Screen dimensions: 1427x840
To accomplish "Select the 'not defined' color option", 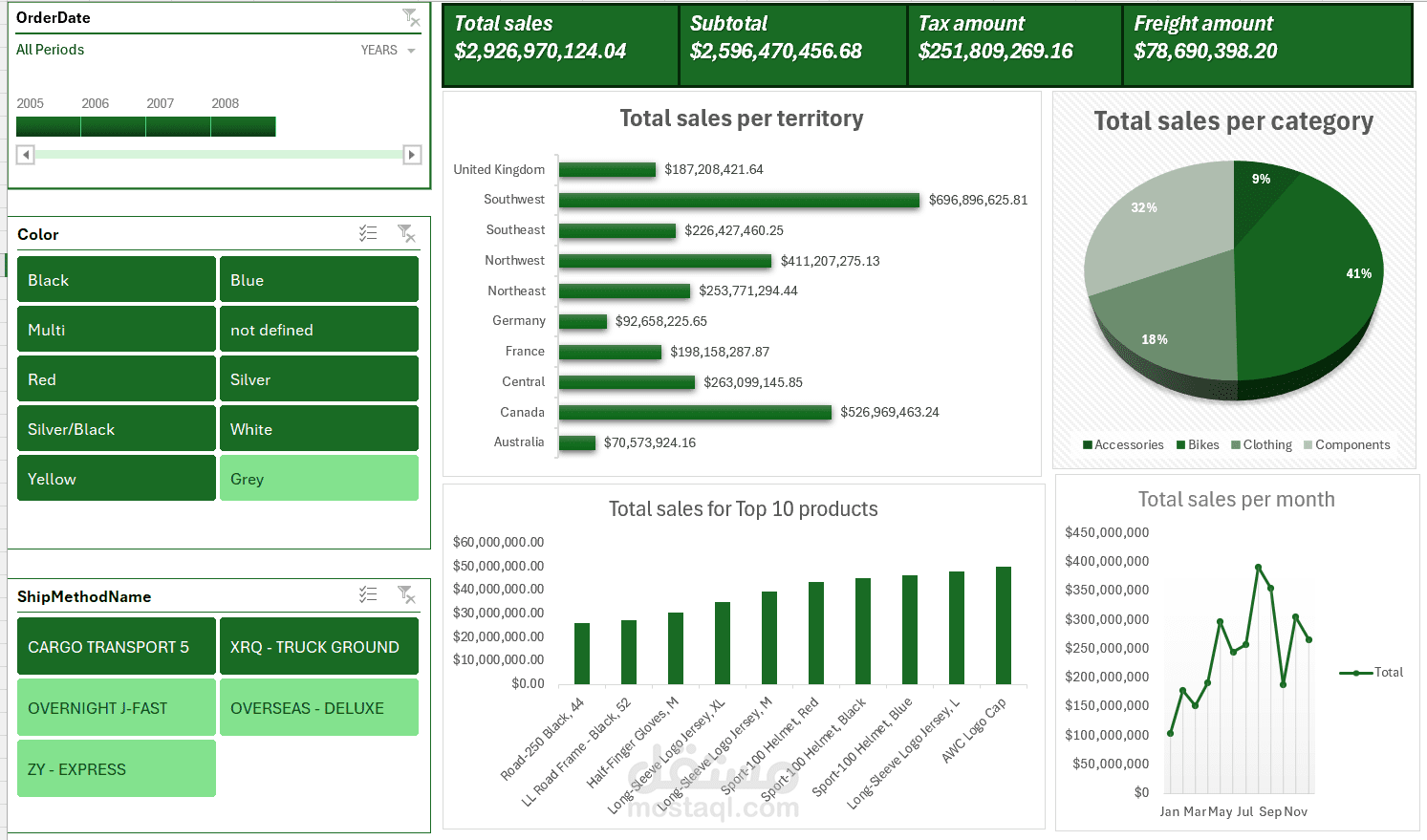I will coord(318,329).
